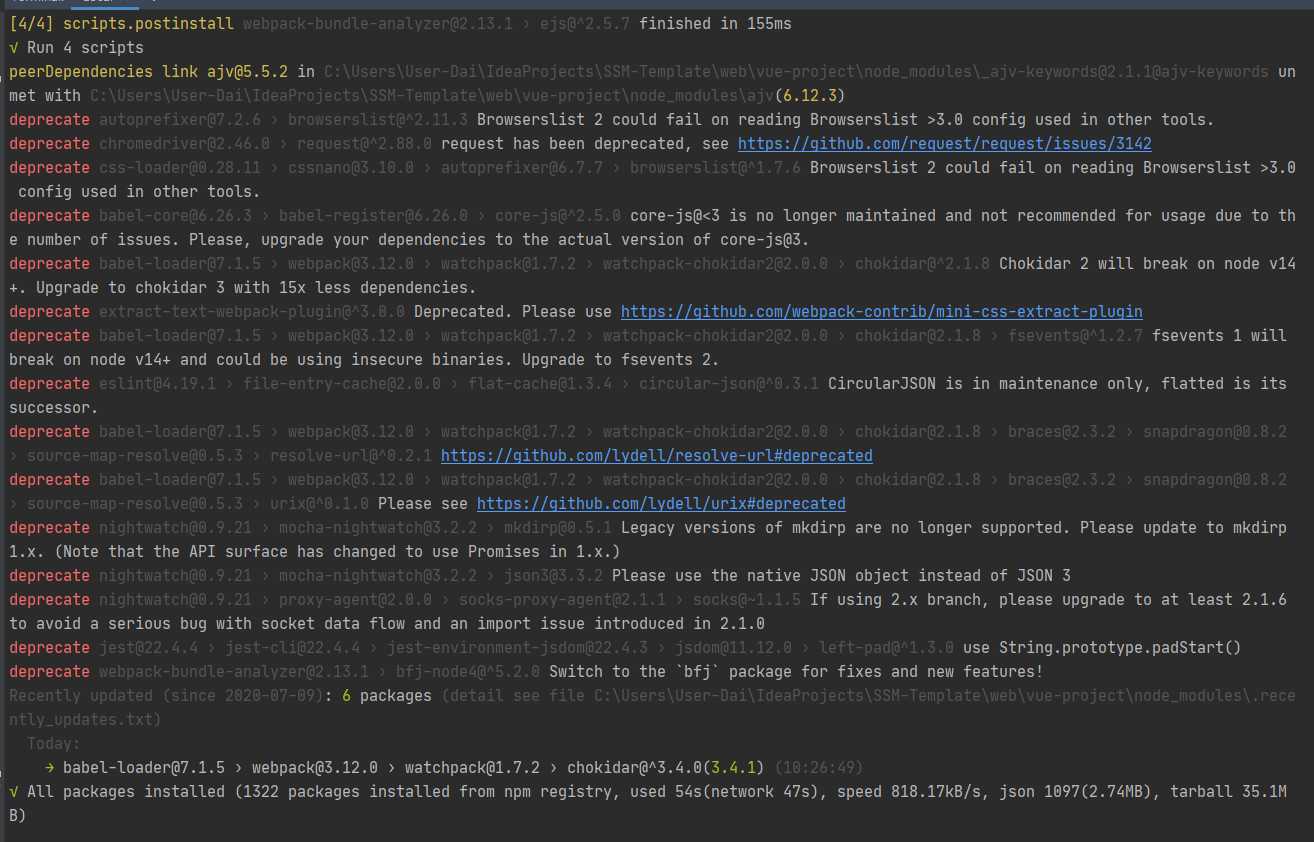Click 'extract-text-webpack-plugin@^3.0.0' text

(x=252, y=312)
